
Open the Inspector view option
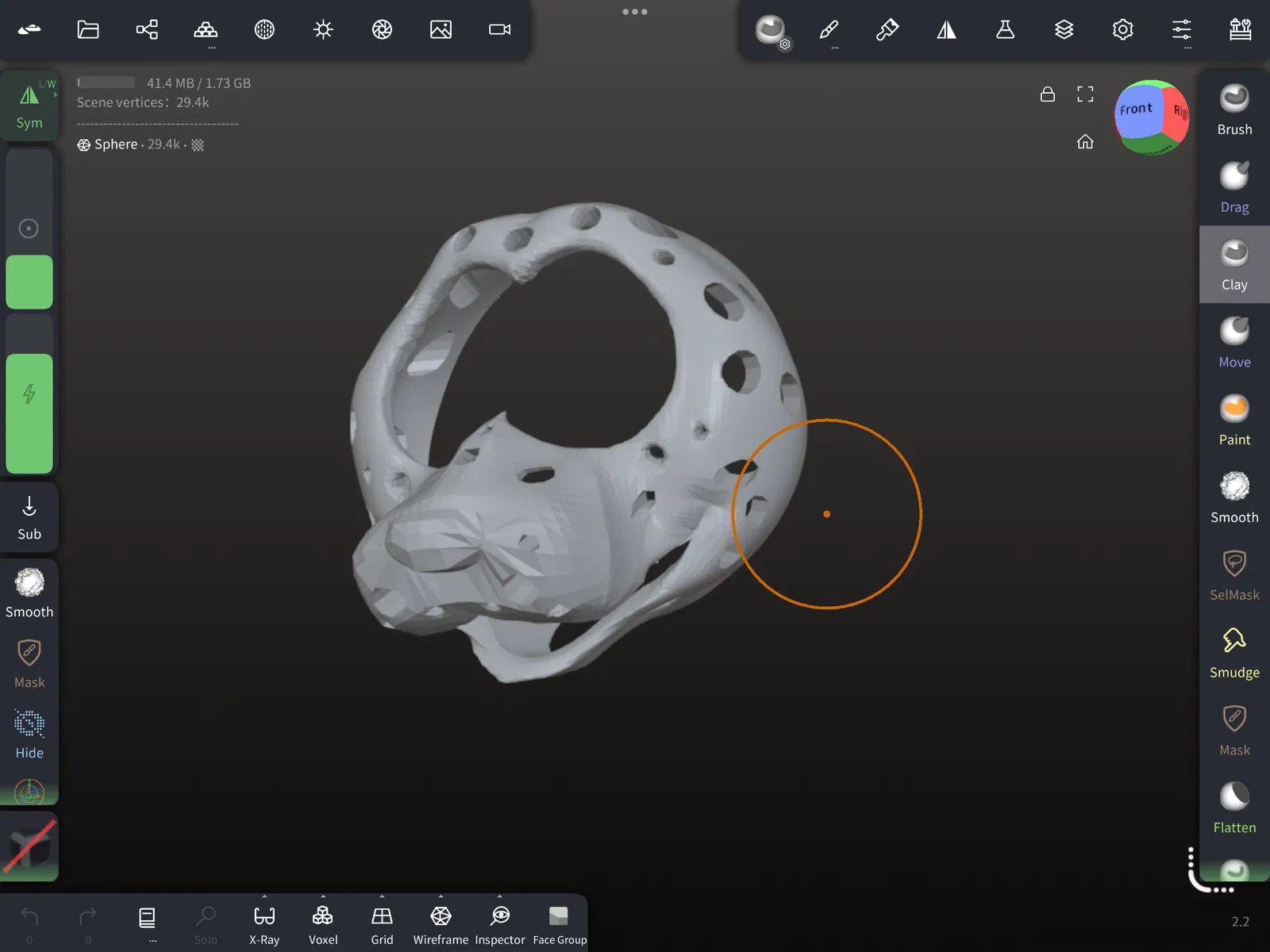point(500,925)
